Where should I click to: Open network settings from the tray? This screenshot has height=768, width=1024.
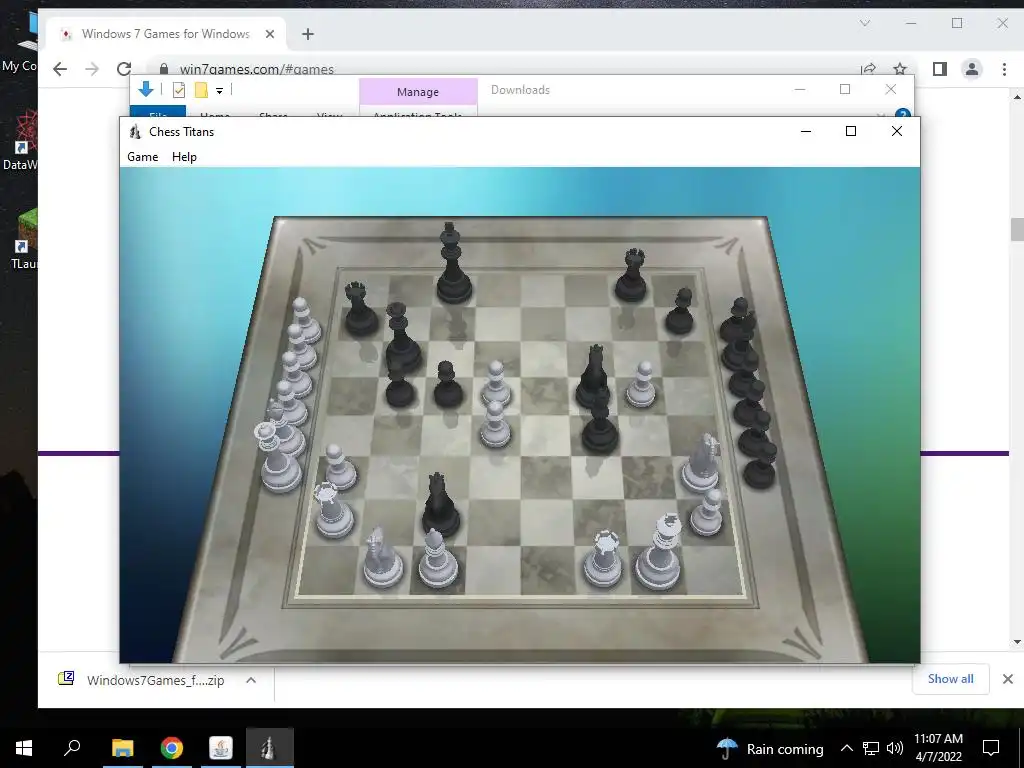(871, 748)
